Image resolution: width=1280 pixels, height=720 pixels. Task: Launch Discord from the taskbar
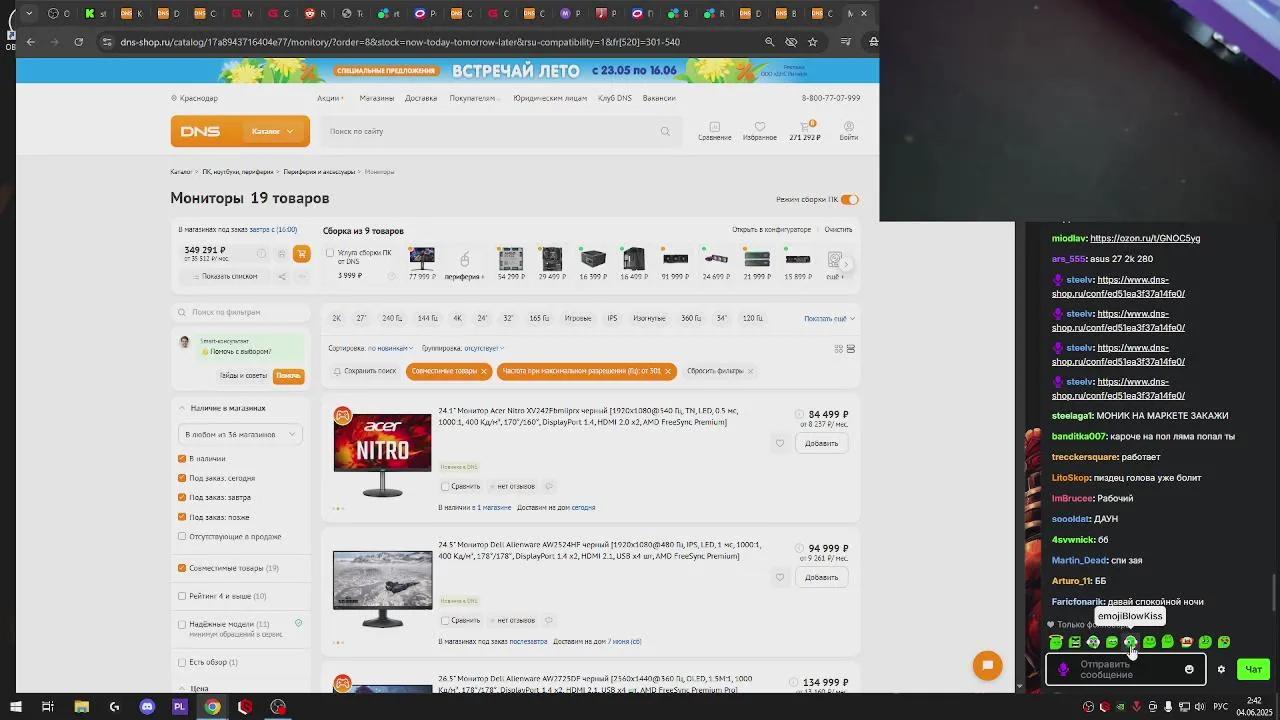click(147, 707)
